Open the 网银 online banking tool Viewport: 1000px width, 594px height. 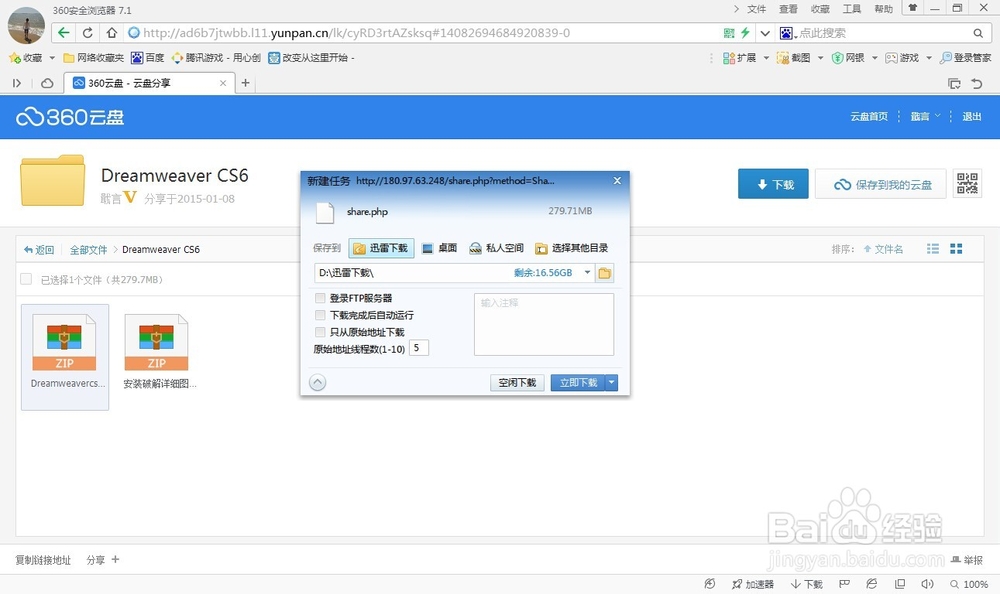848,58
